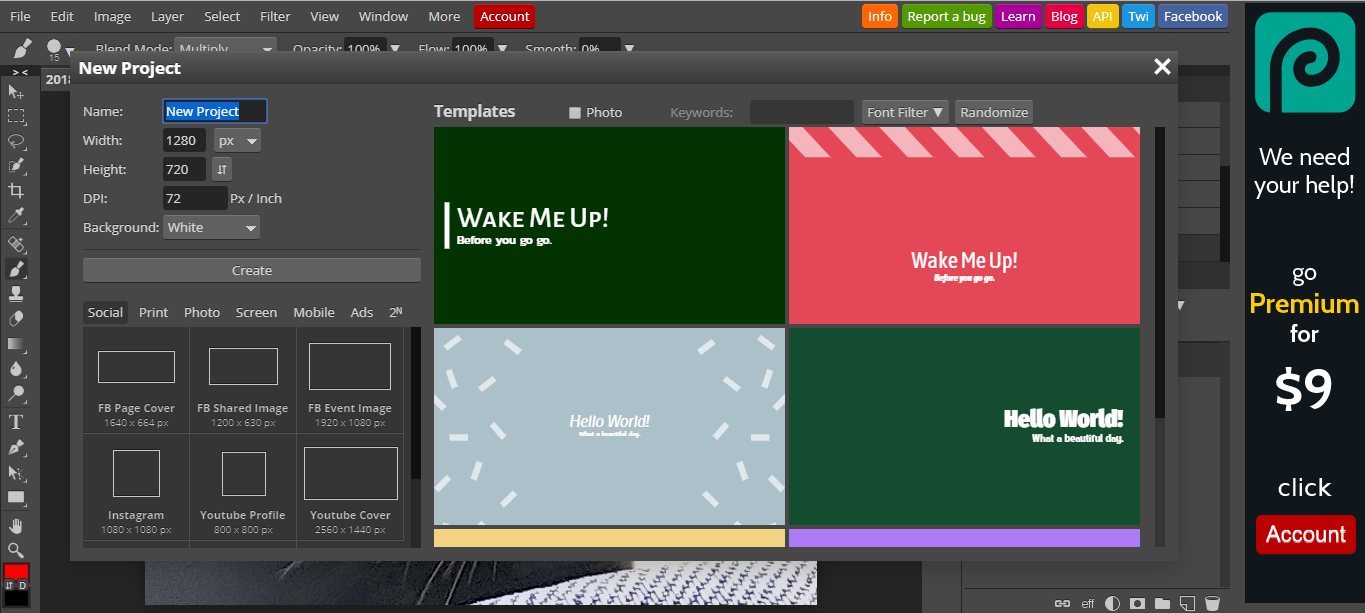Open the Background color dropdown

212,227
